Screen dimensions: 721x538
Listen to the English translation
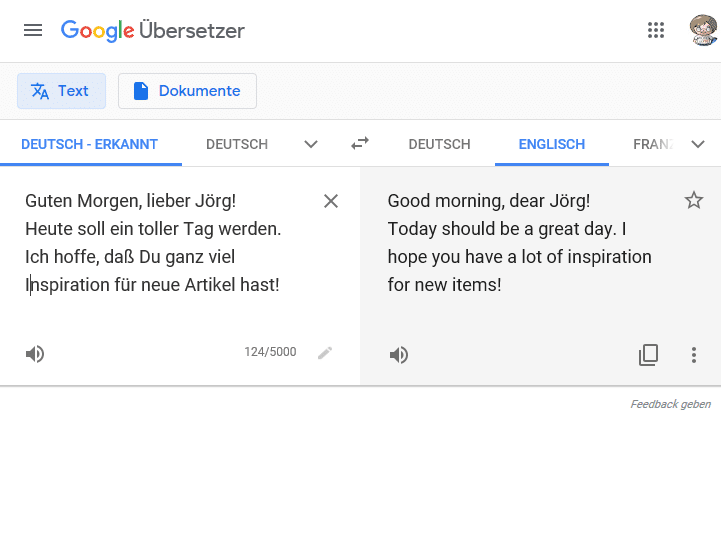pos(399,355)
